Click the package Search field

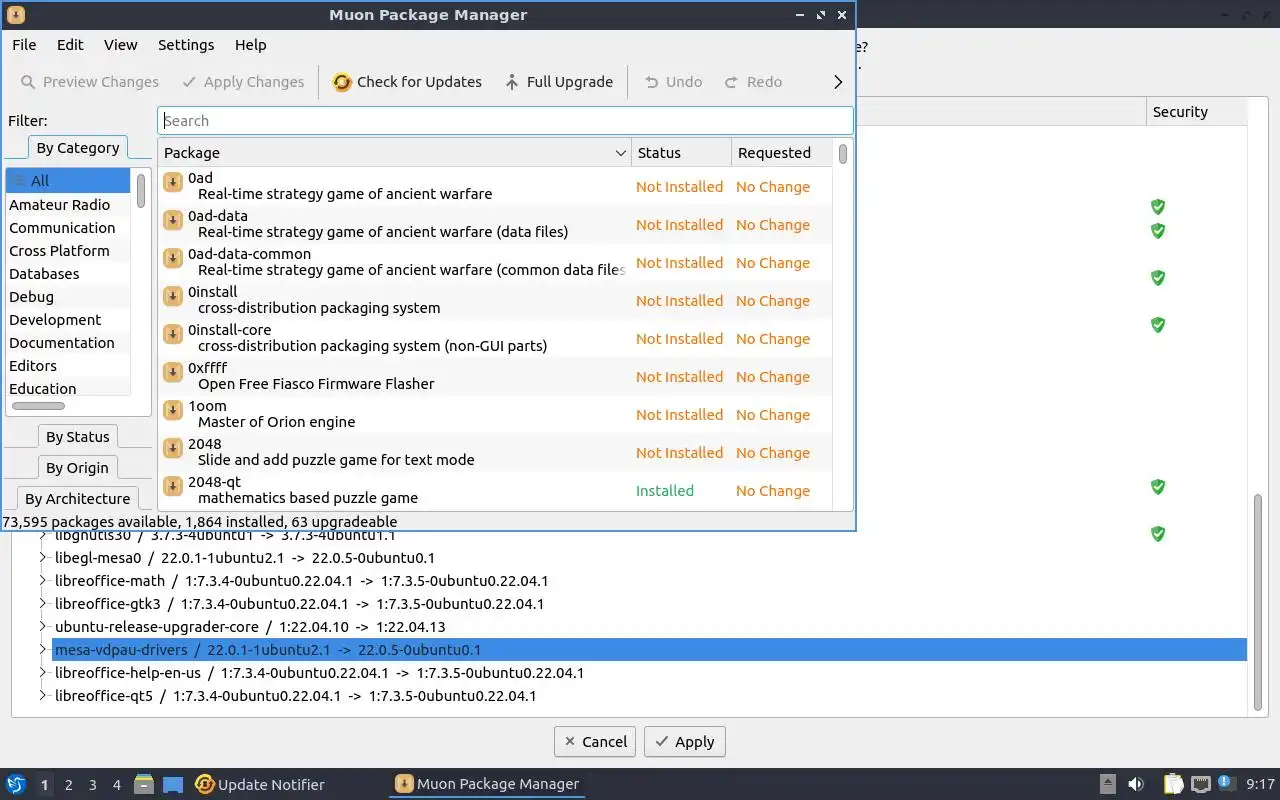[505, 121]
